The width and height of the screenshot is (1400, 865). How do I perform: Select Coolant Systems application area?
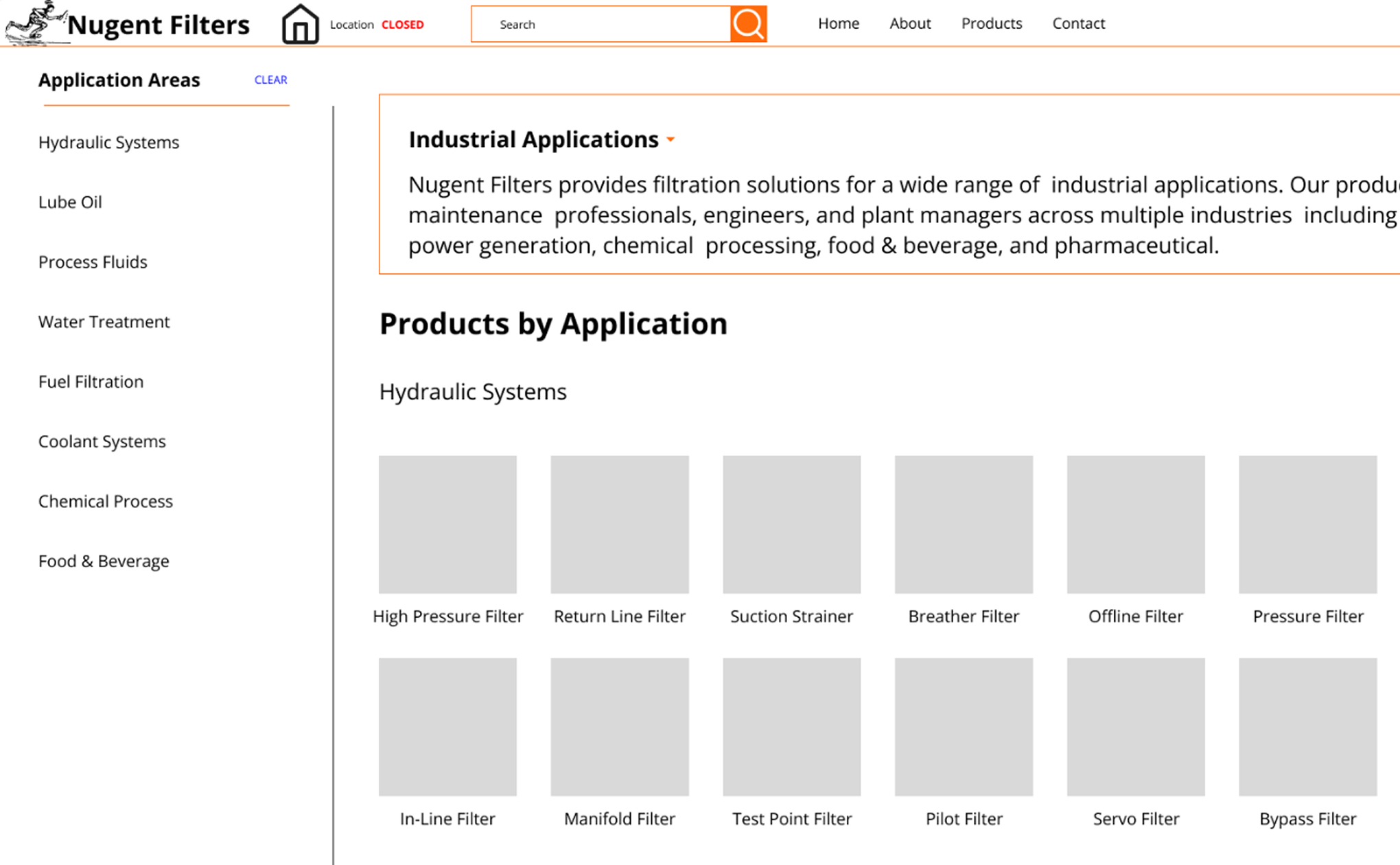point(102,441)
